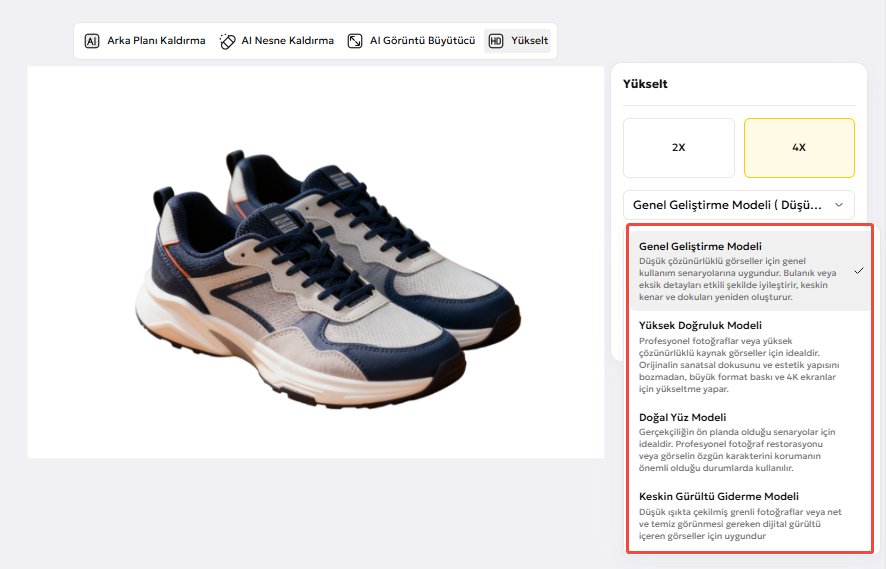886x569 pixels.
Task: Switch to AI Görüntü Büyütücü tool
Action: [x=411, y=41]
